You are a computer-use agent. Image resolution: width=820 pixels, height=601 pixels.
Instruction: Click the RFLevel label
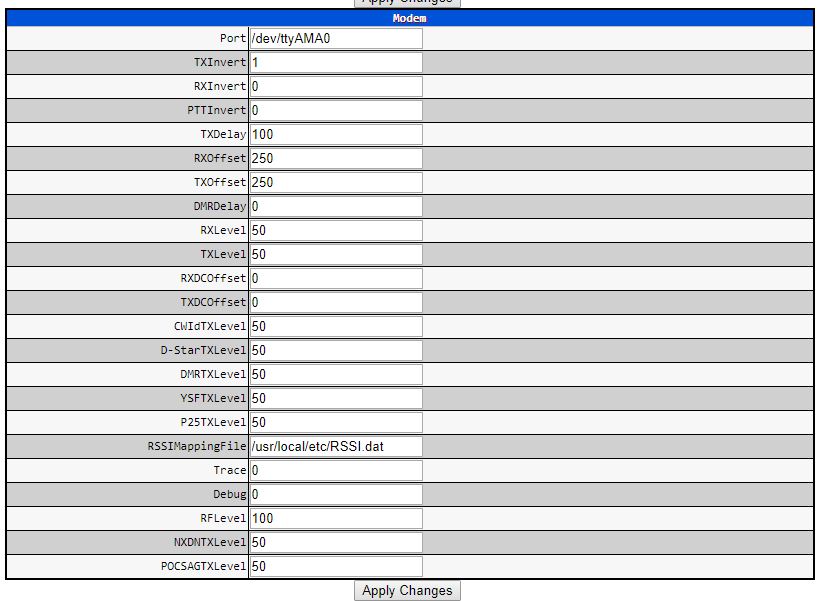point(223,518)
